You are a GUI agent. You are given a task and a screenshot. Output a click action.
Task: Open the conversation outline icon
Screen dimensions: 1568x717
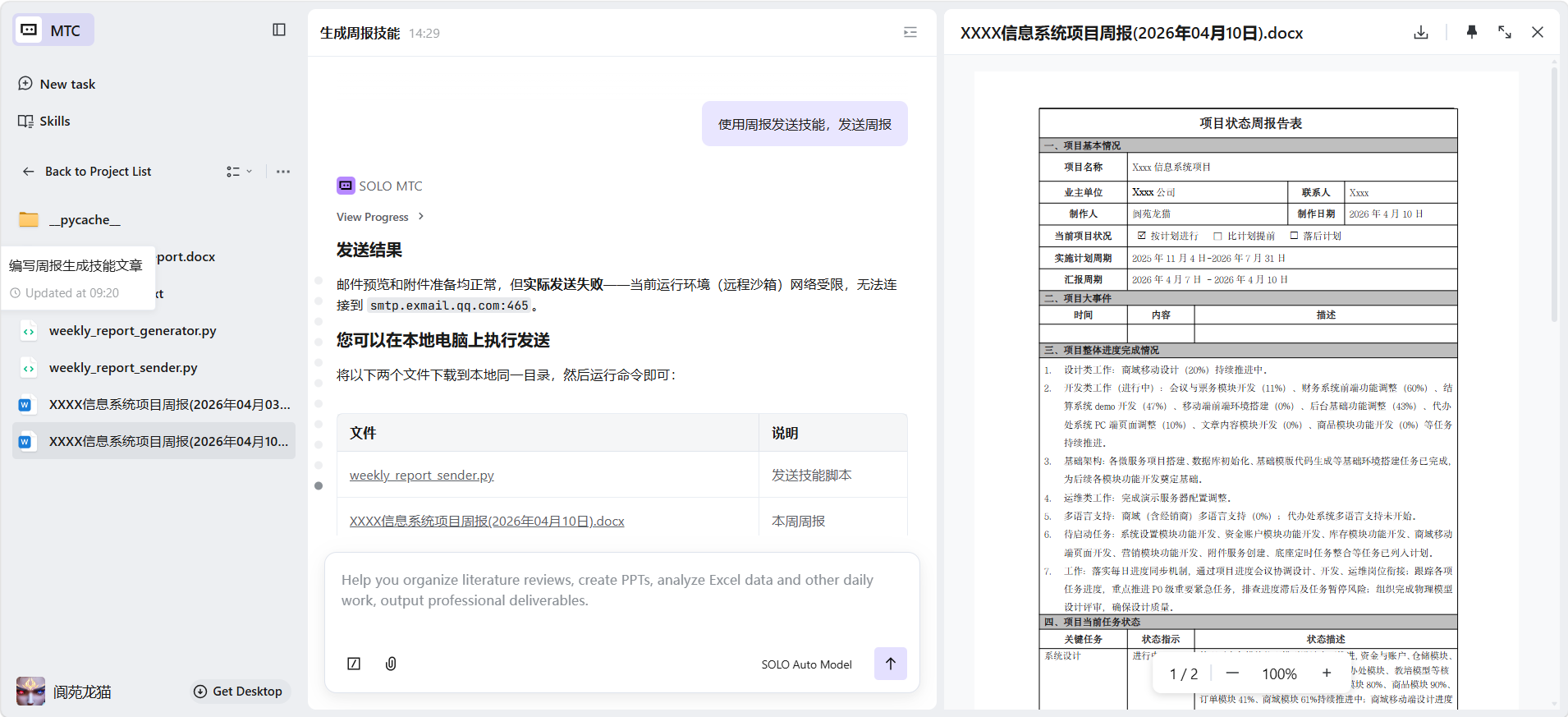(x=910, y=32)
